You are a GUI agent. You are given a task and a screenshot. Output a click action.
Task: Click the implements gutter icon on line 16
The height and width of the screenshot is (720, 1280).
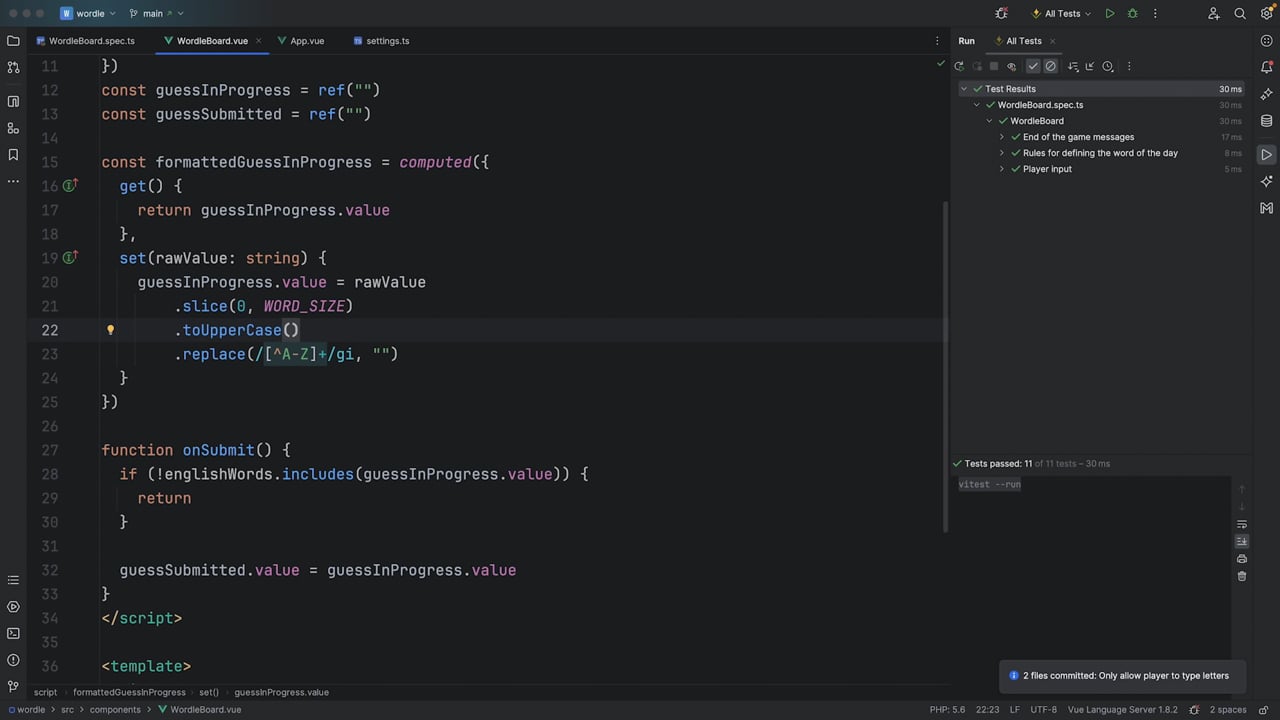click(70, 186)
